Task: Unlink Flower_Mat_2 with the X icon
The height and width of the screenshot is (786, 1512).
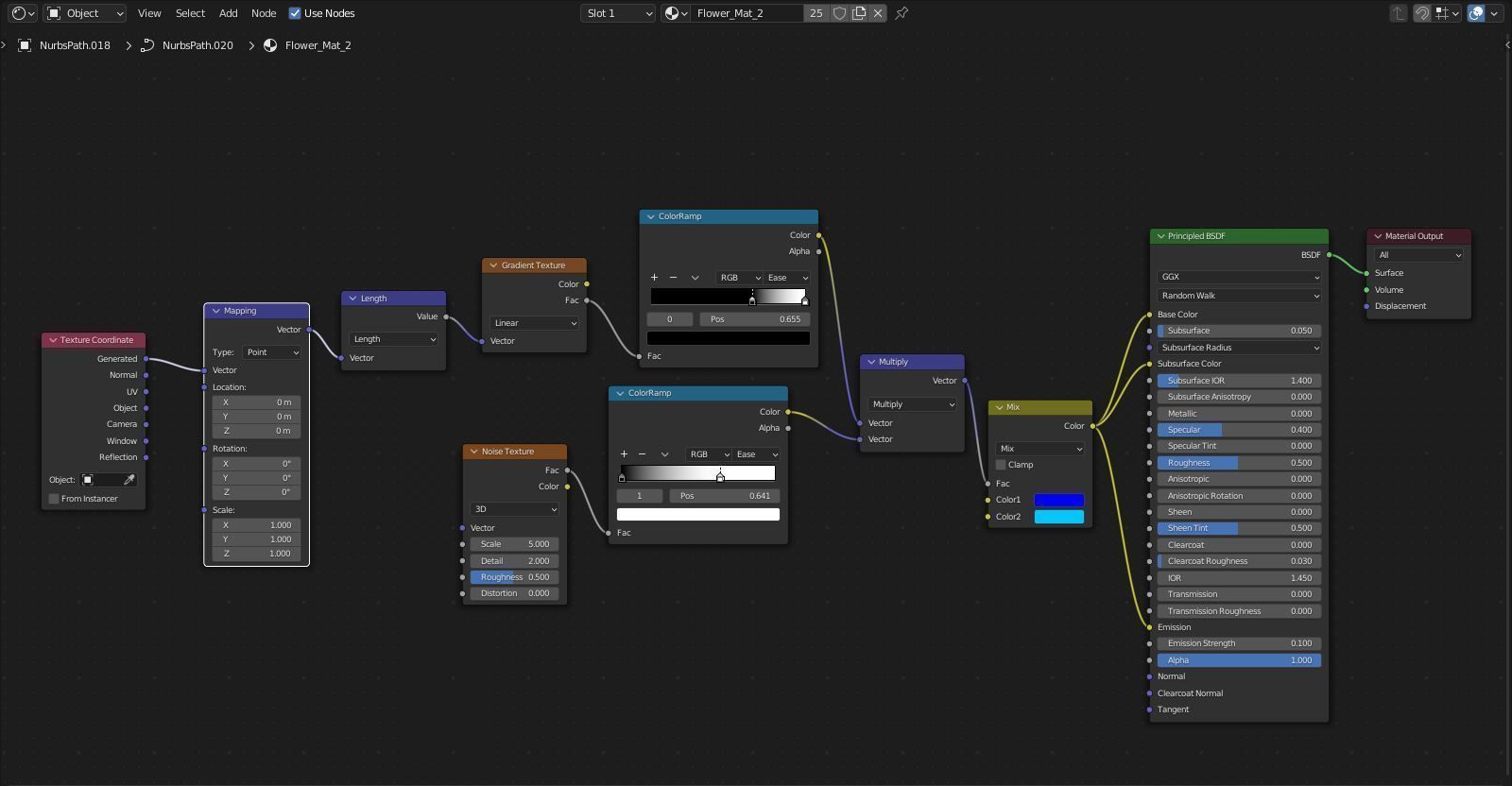Action: pos(878,13)
